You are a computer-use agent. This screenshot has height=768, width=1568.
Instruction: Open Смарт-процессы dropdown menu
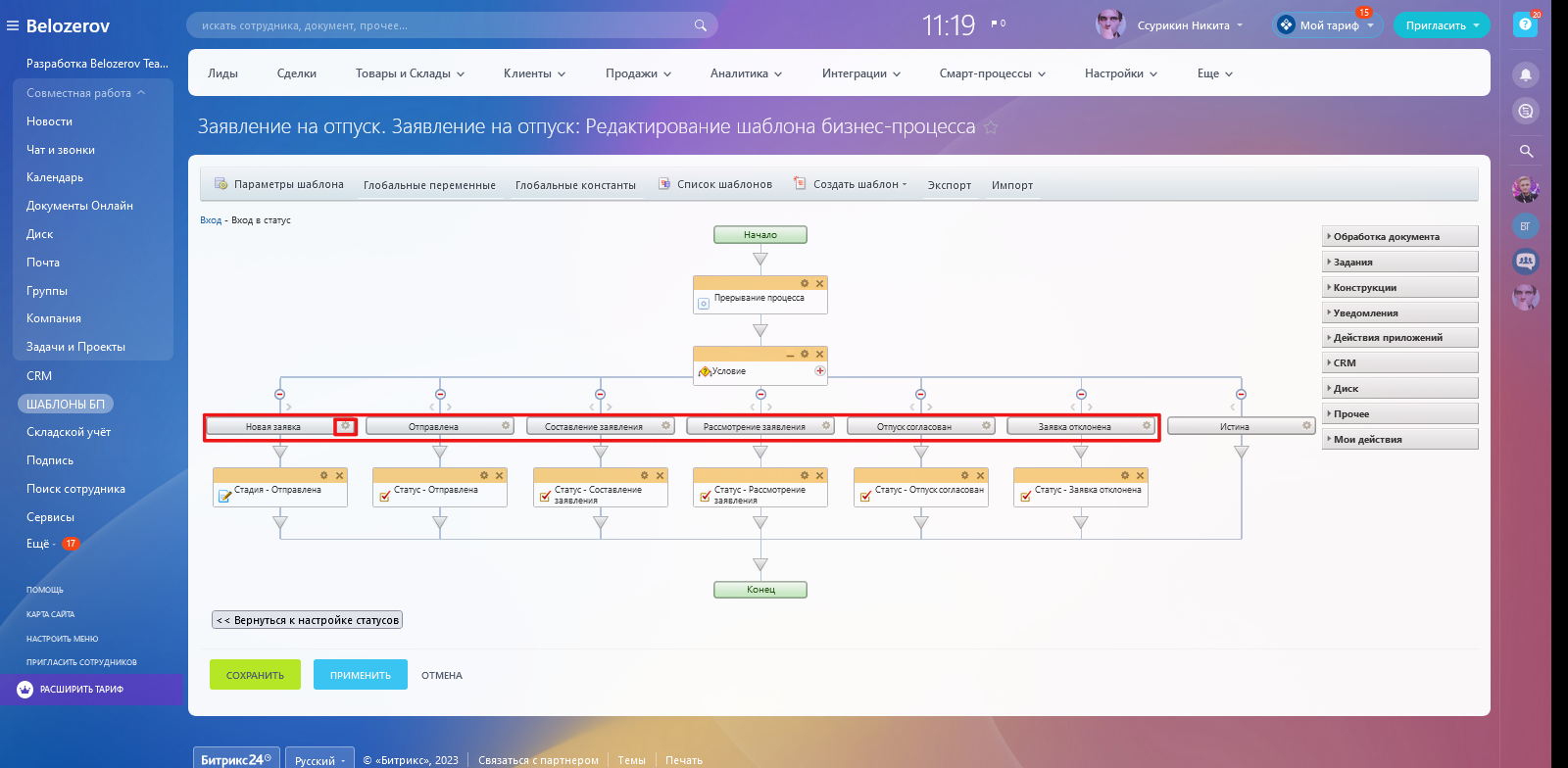coord(992,73)
